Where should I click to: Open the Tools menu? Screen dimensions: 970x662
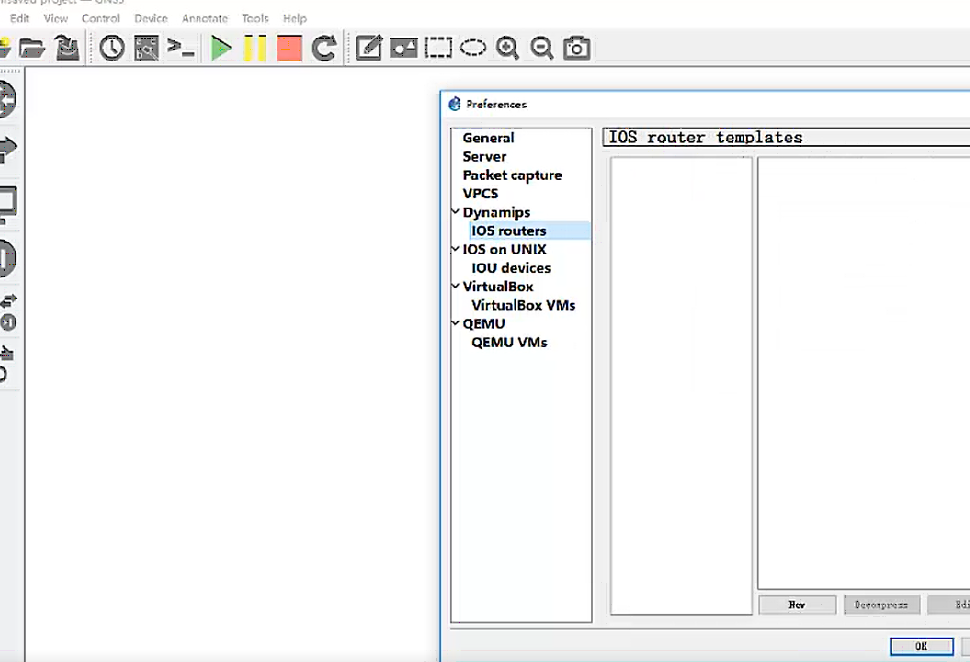[255, 19]
